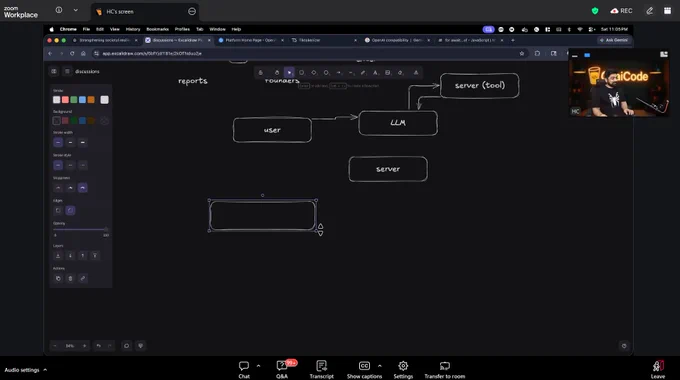Click link icon under Actions
The width and height of the screenshot is (680, 380).
(x=82, y=278)
